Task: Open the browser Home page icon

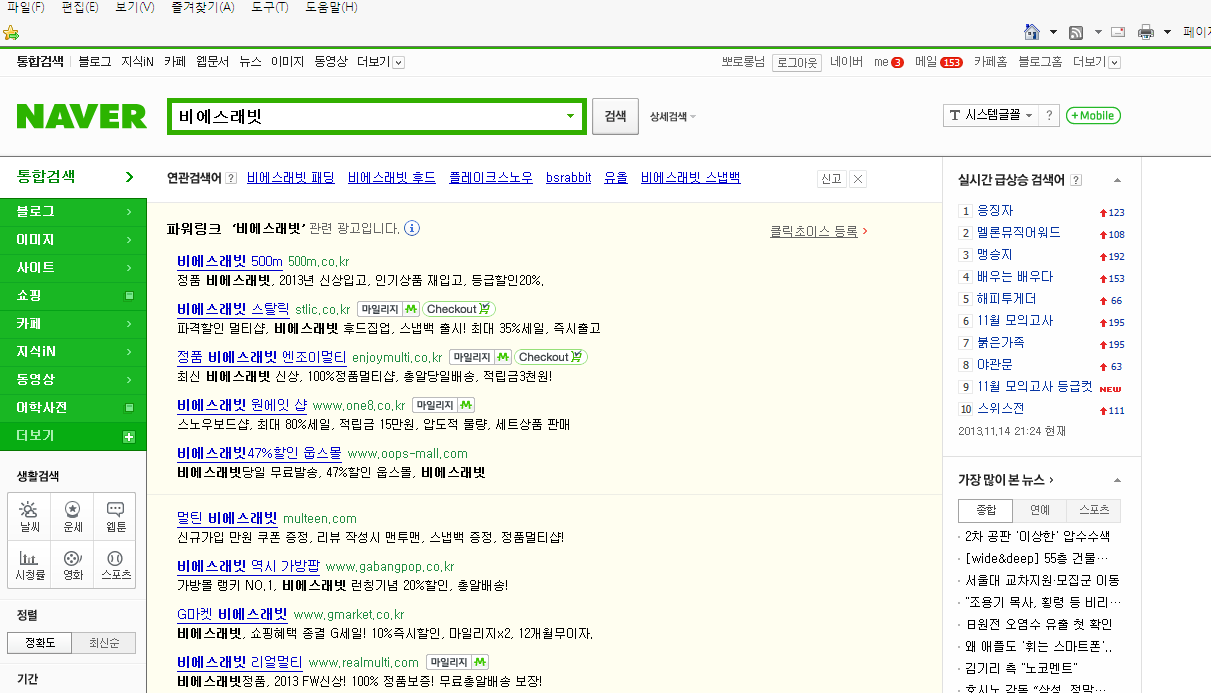Action: 1032,32
